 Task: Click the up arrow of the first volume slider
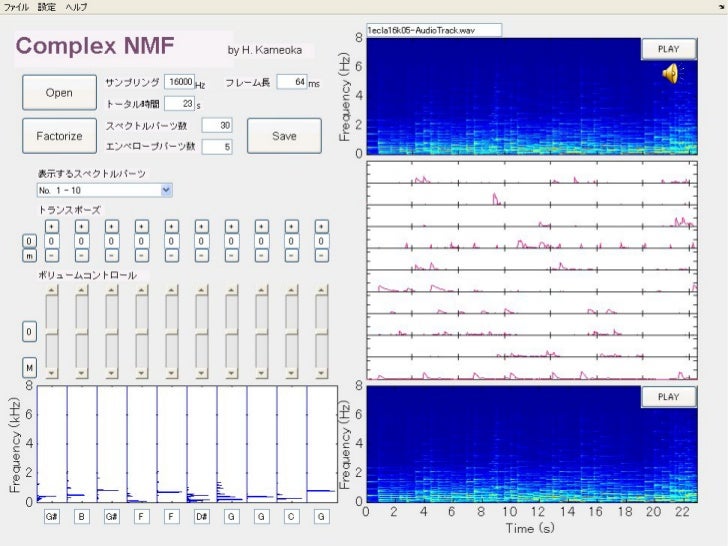pos(51,291)
